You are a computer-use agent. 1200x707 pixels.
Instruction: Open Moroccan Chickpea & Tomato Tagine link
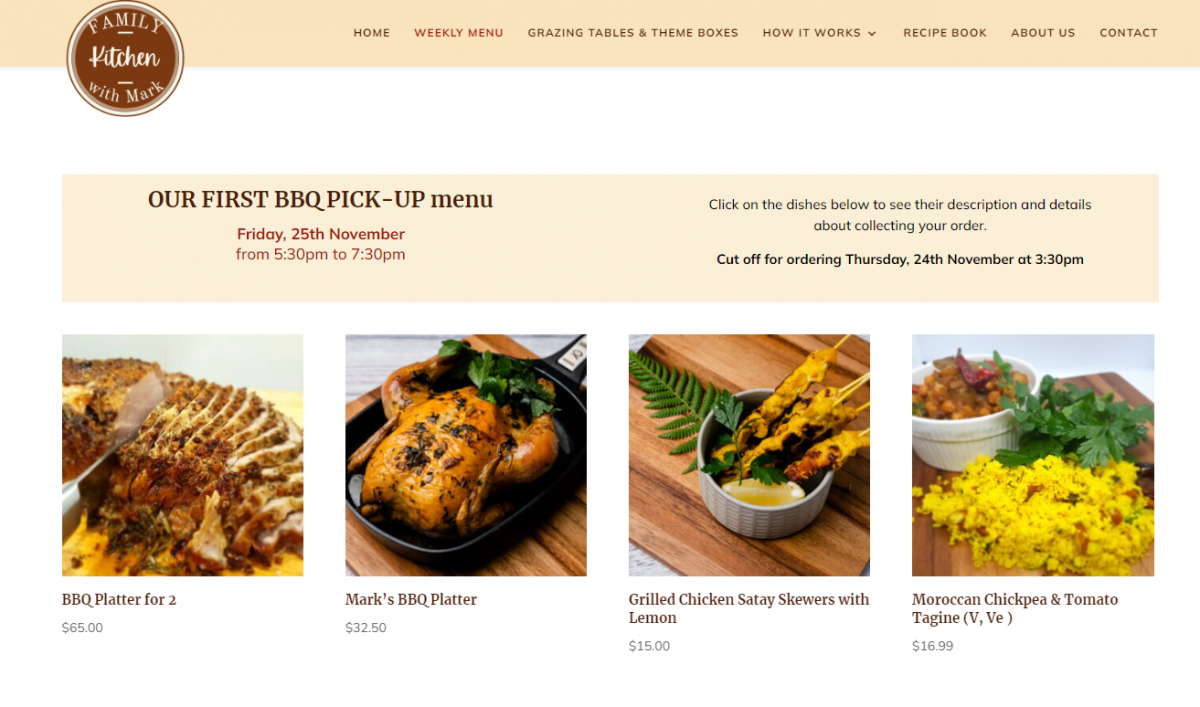(1015, 609)
